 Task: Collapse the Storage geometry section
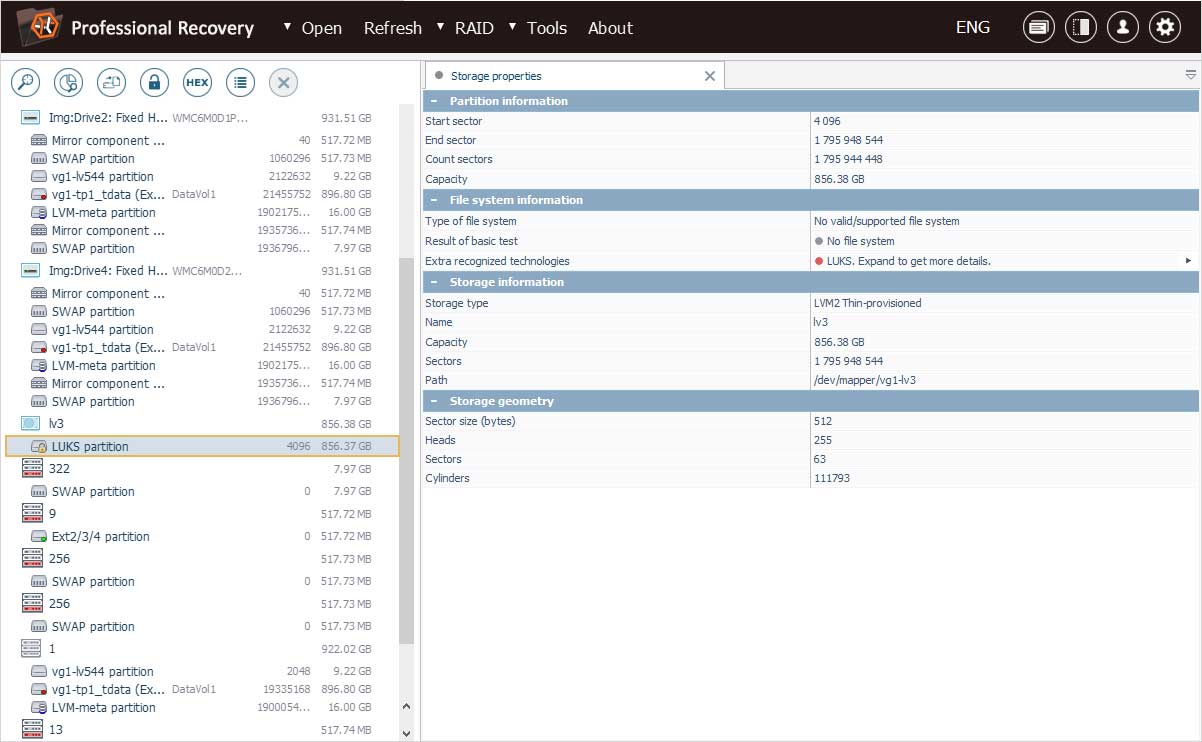[x=434, y=401]
